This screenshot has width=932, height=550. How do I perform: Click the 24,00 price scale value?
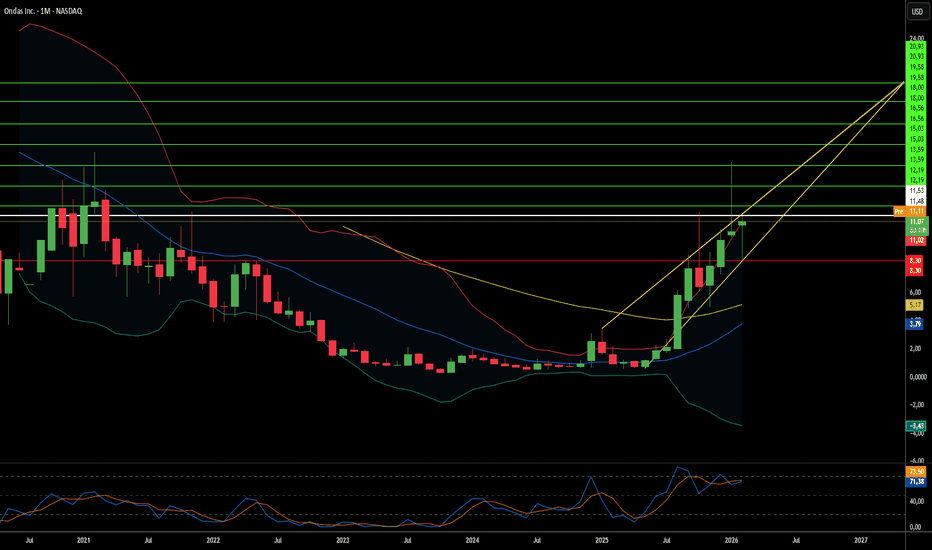(x=917, y=38)
